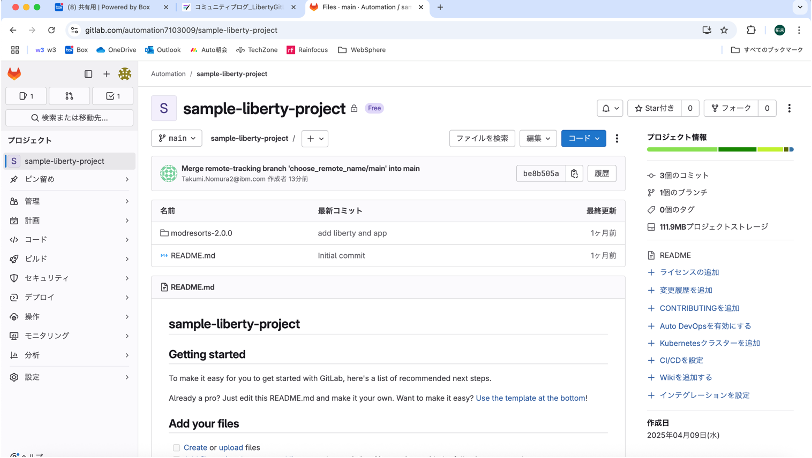
Task: Expand the 管理 sidebar section
Action: tap(70, 201)
